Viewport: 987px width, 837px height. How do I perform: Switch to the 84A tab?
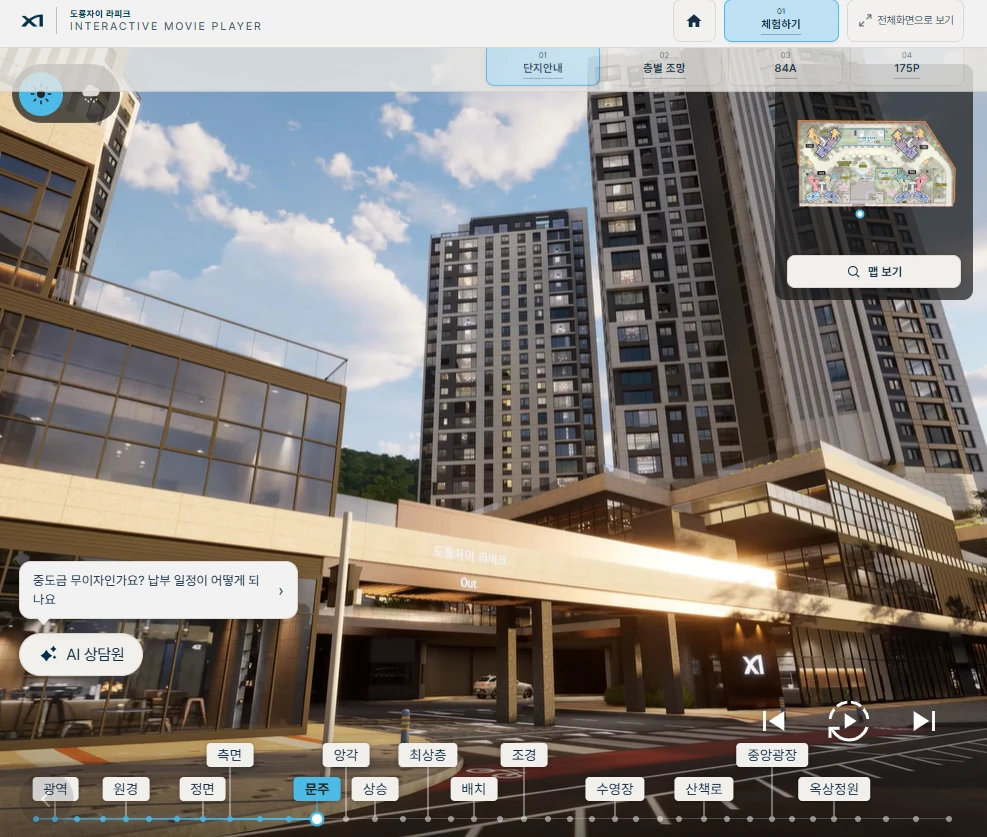(x=785, y=67)
